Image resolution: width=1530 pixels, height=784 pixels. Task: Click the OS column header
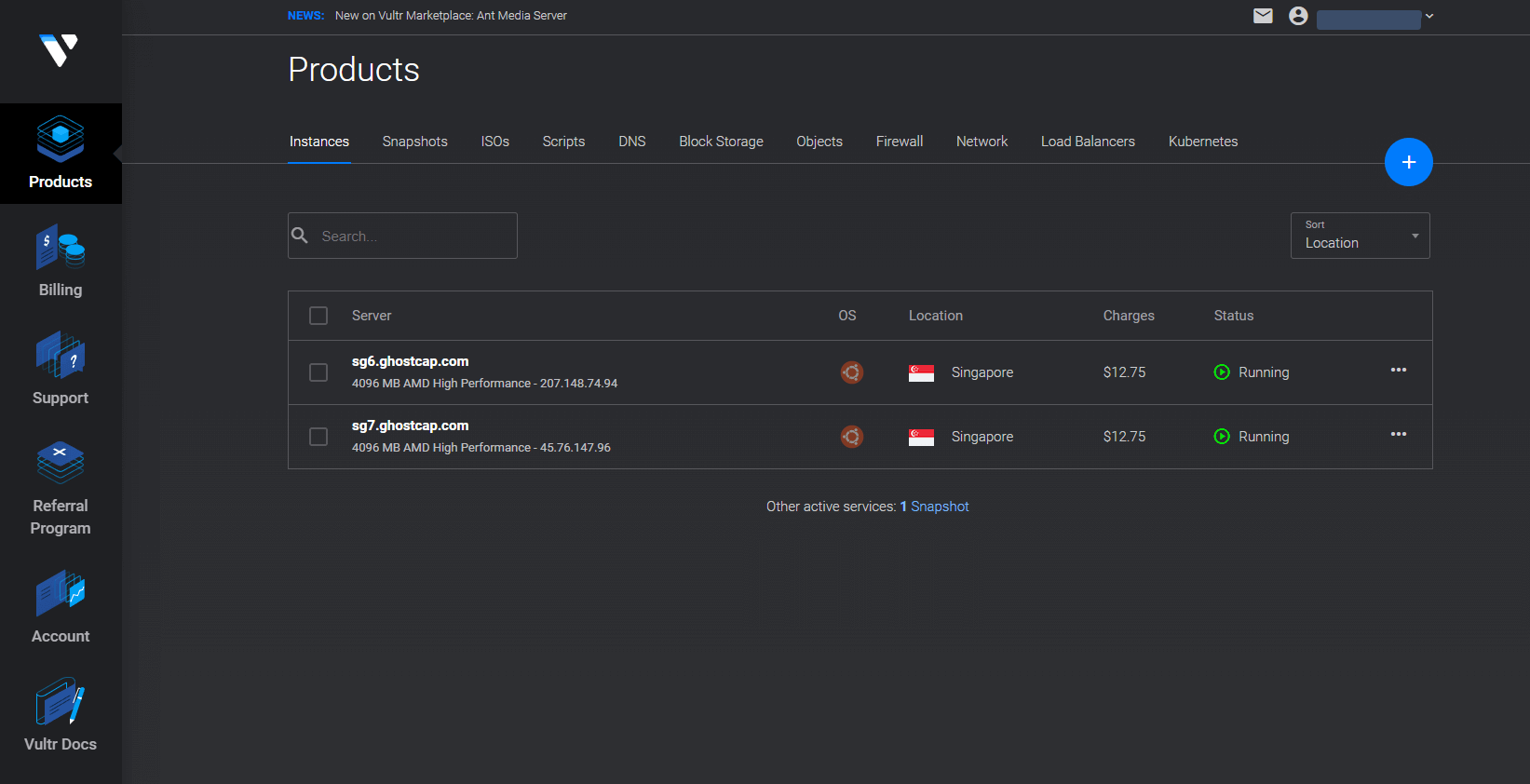click(x=847, y=316)
